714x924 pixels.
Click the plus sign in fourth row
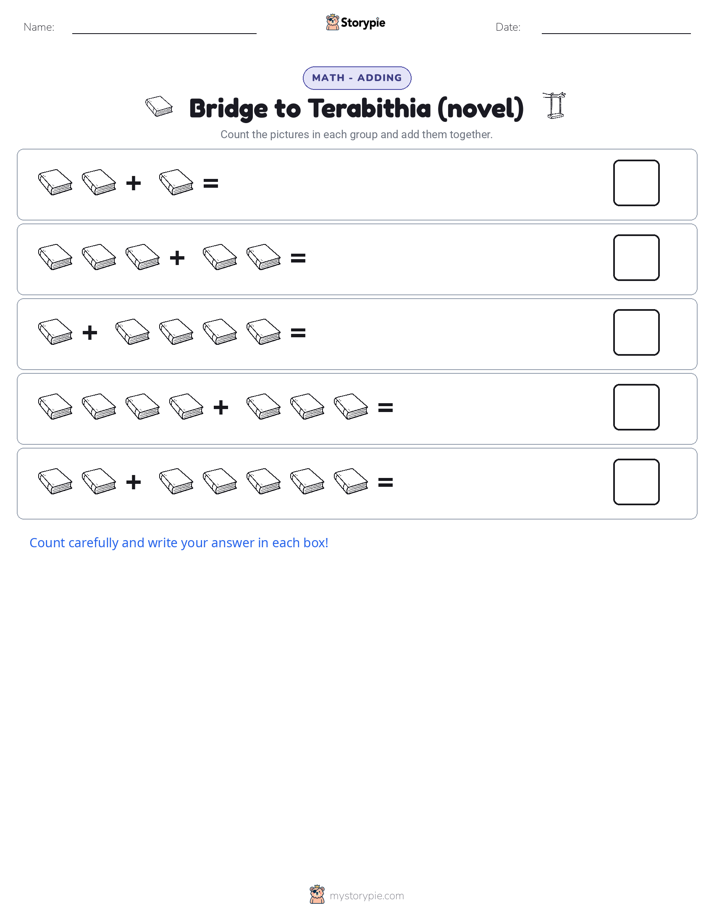pyautogui.click(x=221, y=407)
